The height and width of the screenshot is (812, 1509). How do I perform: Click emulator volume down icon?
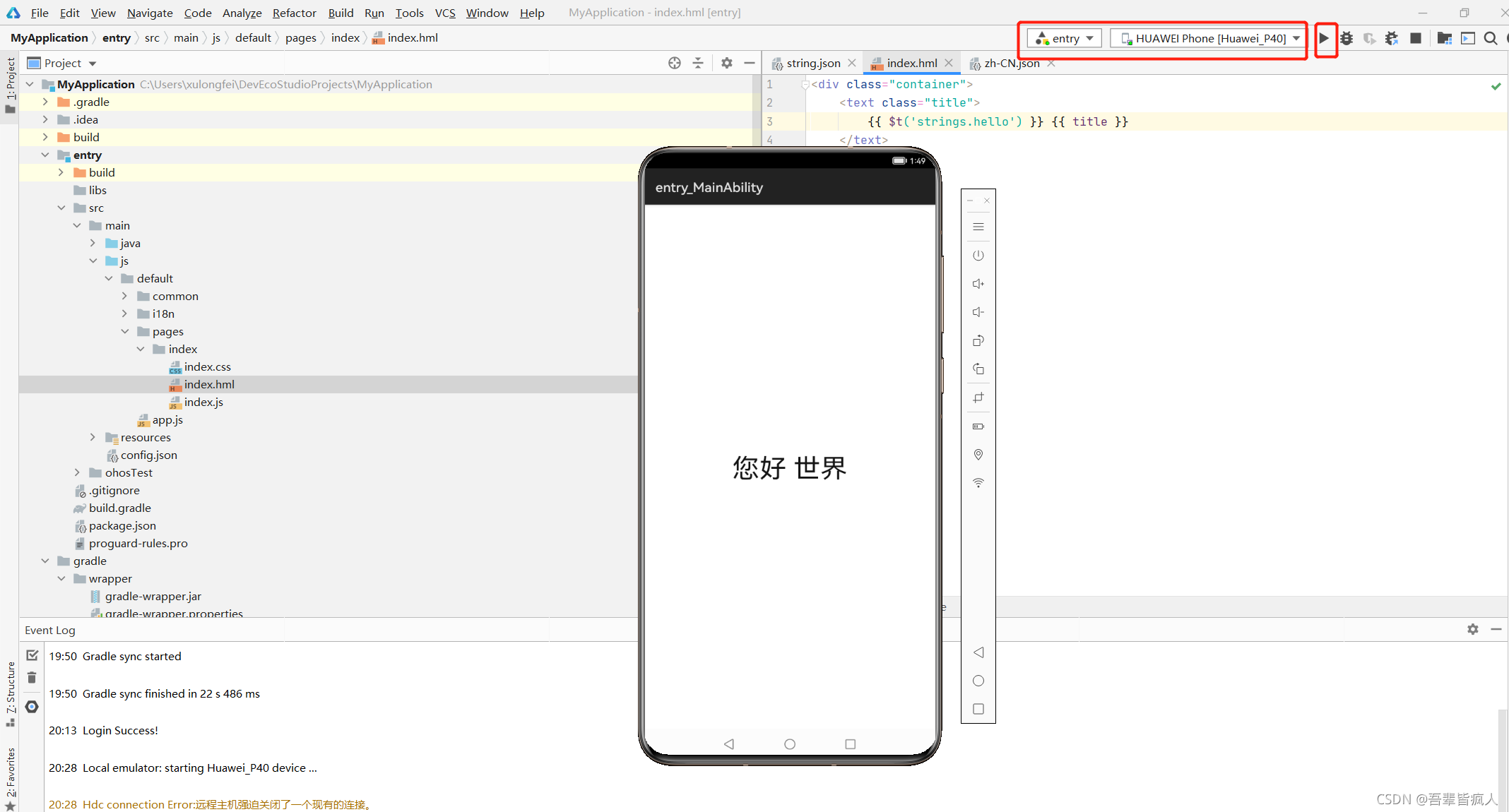(x=978, y=312)
